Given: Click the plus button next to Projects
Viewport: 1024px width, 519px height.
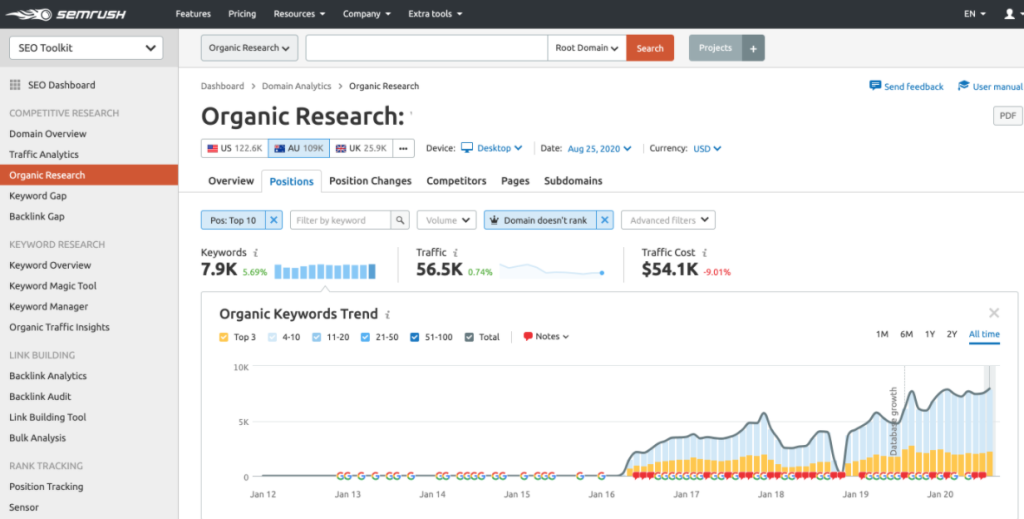Looking at the screenshot, I should click(753, 48).
